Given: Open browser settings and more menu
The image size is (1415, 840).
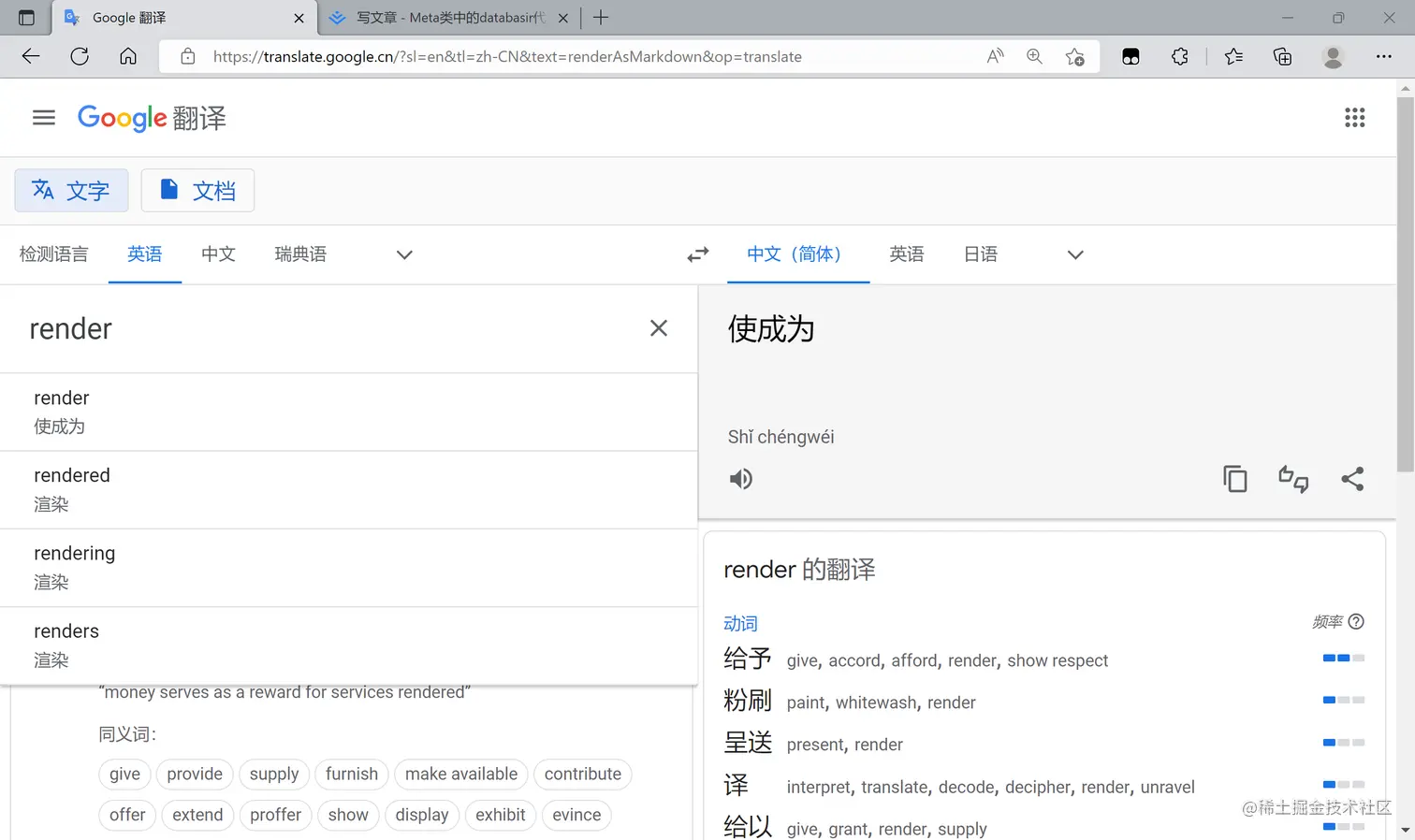Looking at the screenshot, I should (1383, 56).
